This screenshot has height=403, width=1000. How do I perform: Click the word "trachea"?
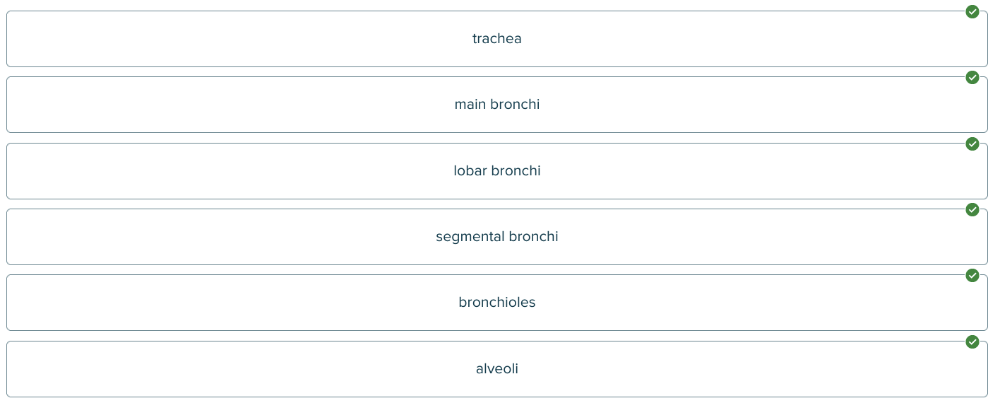click(497, 39)
